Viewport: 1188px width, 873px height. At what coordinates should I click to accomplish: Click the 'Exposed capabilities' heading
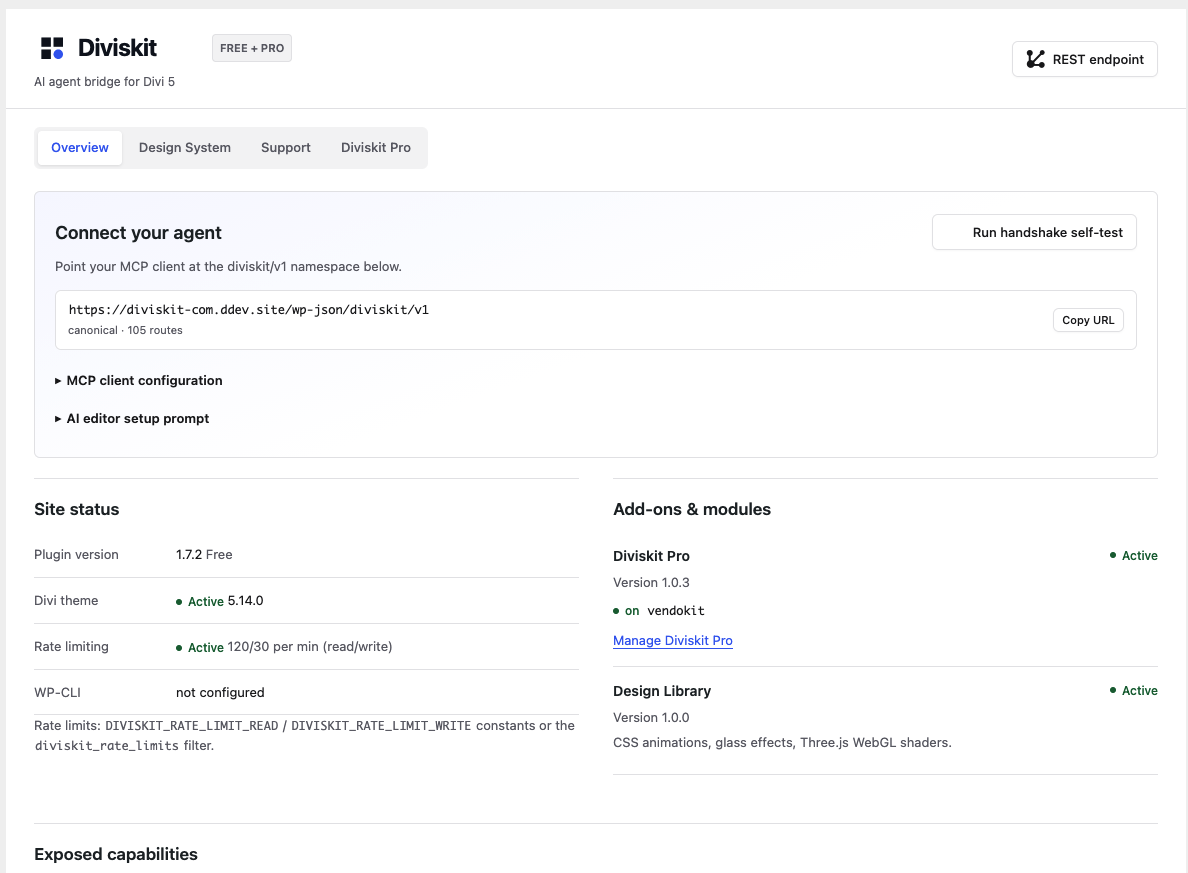coord(116,854)
